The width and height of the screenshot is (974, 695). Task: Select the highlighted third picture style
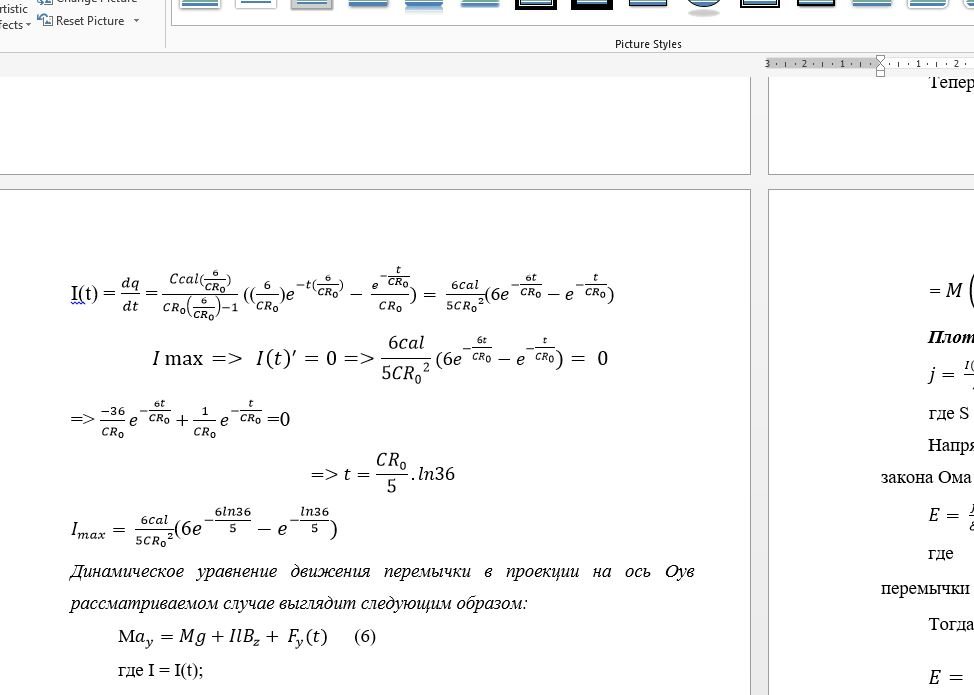coord(312,5)
